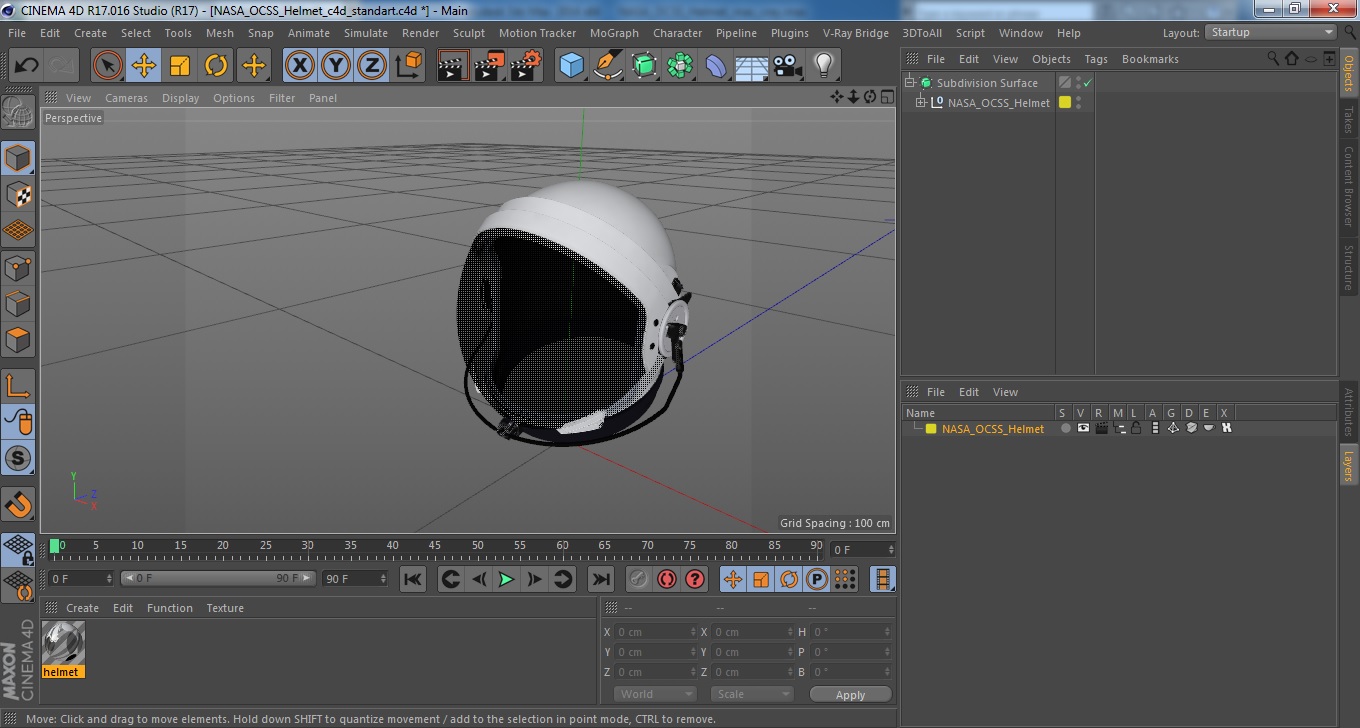
Task: Open the viewport Cameras menu
Action: pos(126,98)
